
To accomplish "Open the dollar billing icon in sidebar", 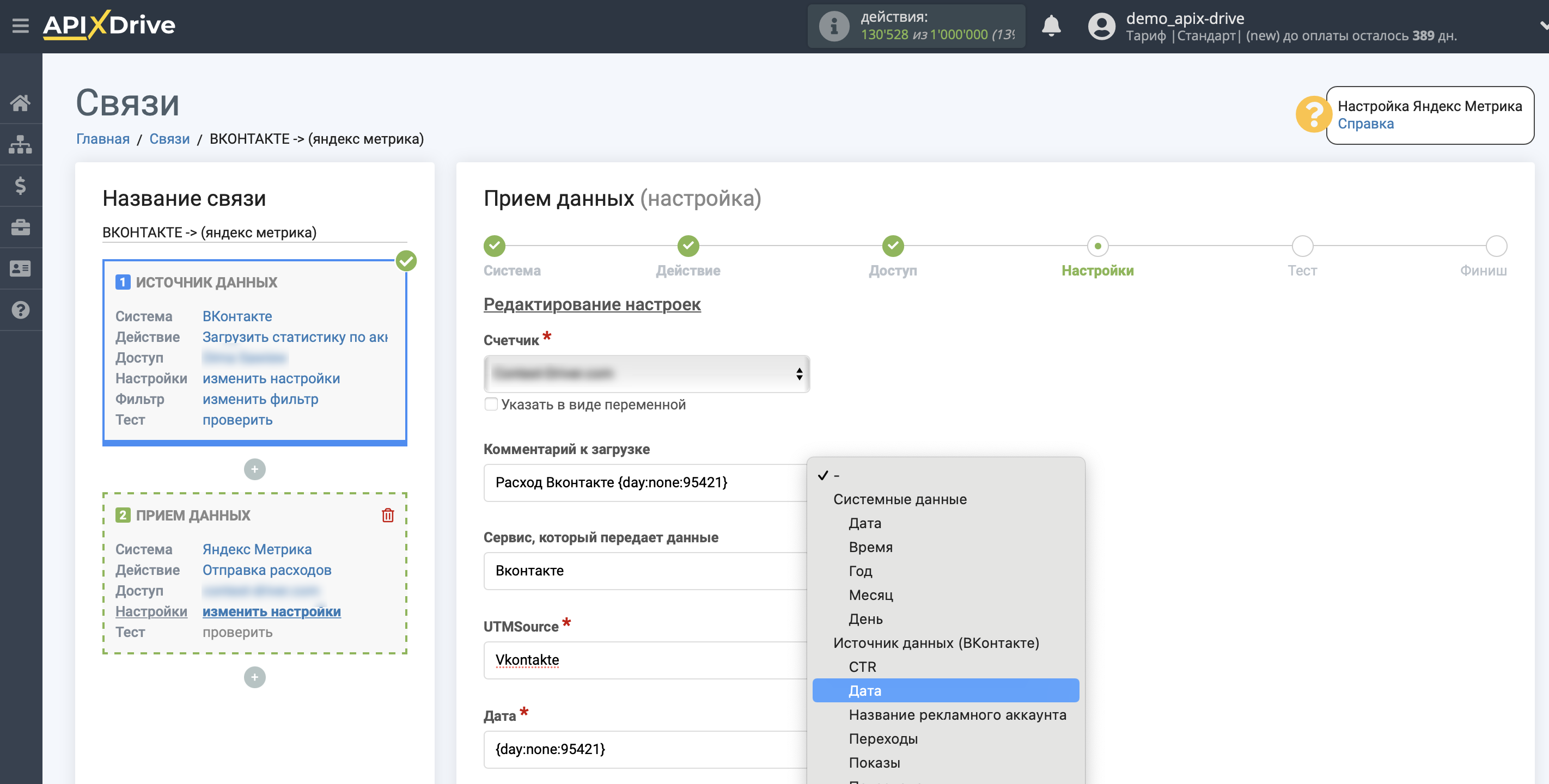I will pos(21,186).
